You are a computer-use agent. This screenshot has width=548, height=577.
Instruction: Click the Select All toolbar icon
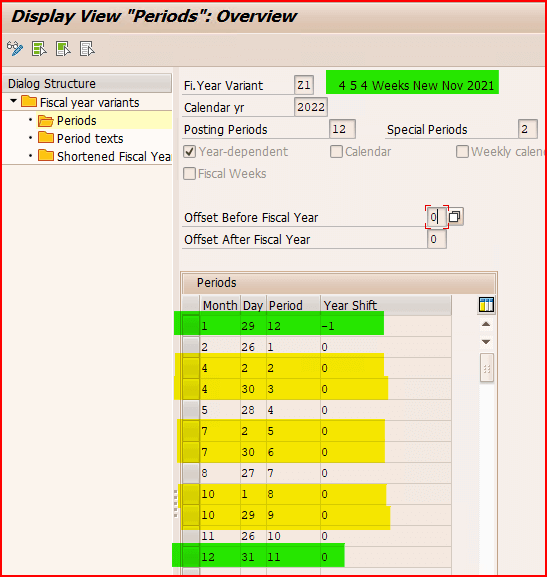39,49
